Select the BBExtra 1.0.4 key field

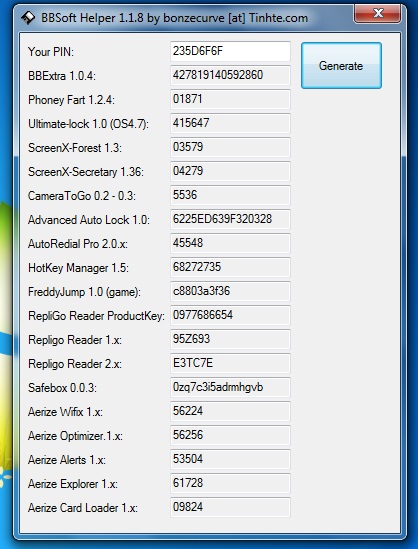(230, 75)
